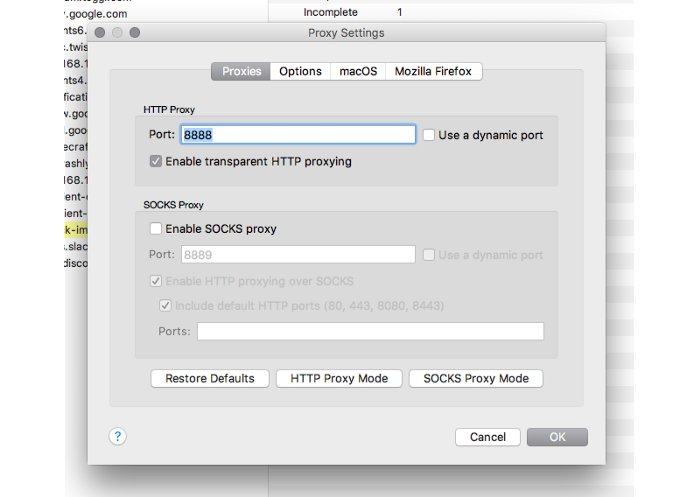Open the Options tab
Image resolution: width=700 pixels, height=497 pixels.
pos(300,71)
